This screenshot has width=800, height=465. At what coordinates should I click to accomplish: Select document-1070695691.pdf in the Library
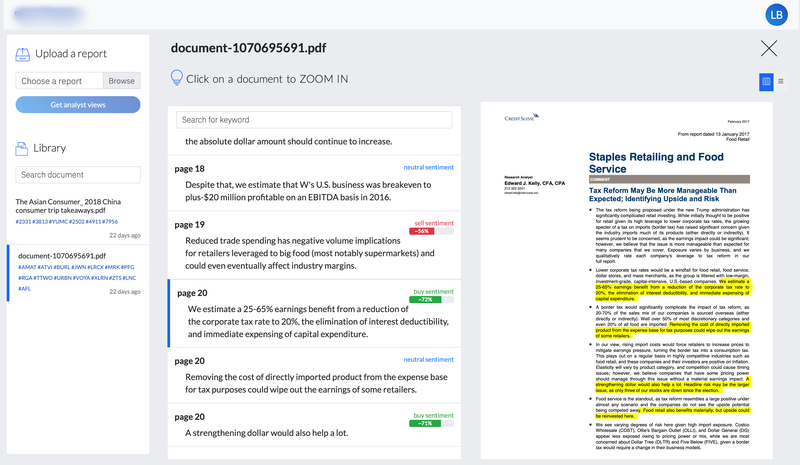point(62,256)
